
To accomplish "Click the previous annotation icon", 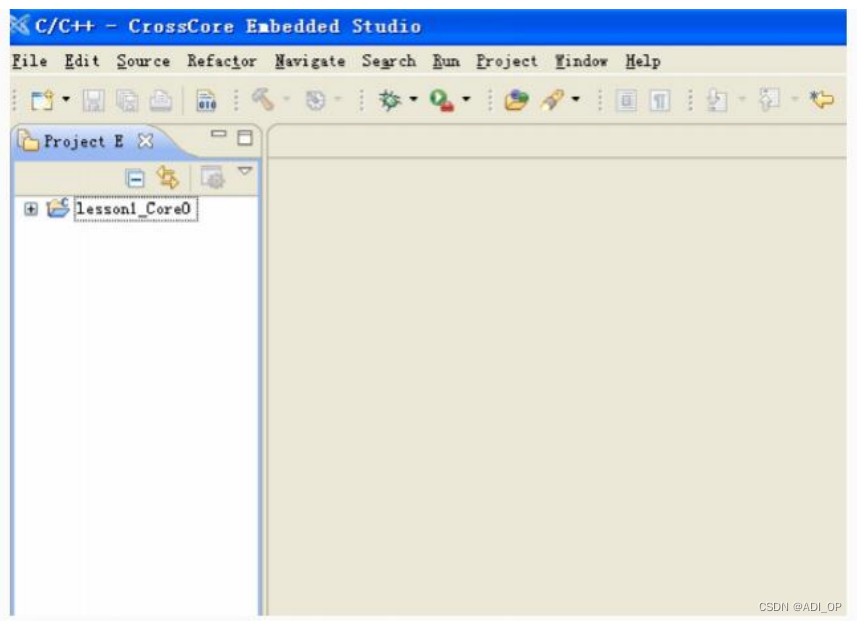I will coord(770,100).
